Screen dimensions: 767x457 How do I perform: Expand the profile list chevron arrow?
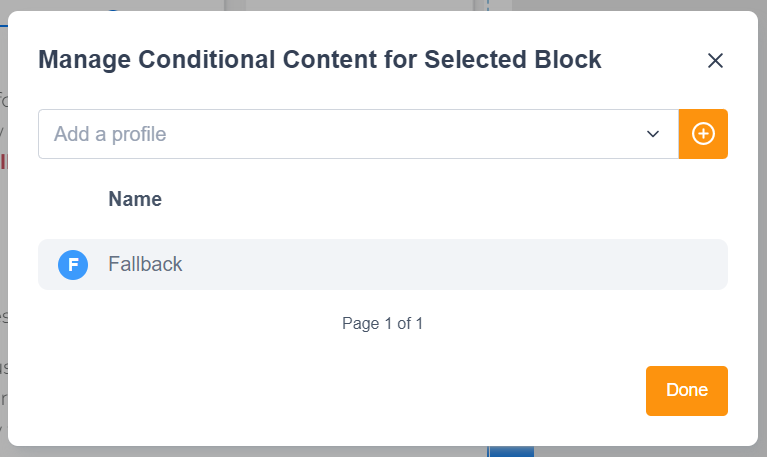pos(653,134)
